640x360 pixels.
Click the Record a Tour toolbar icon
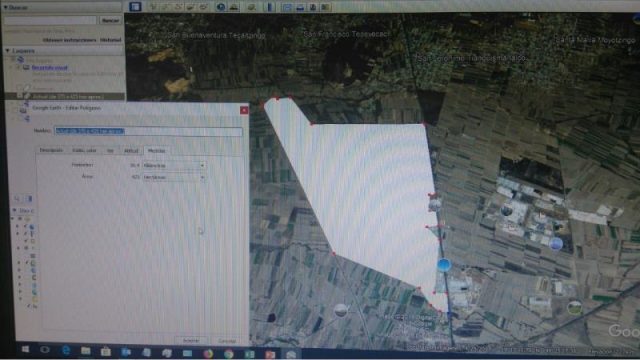(204, 7)
